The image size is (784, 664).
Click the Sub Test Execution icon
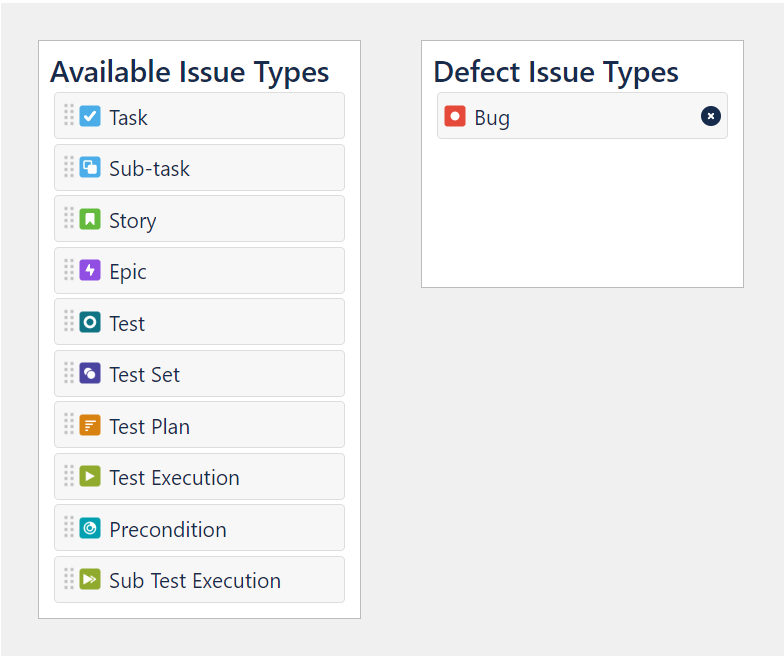tap(90, 579)
